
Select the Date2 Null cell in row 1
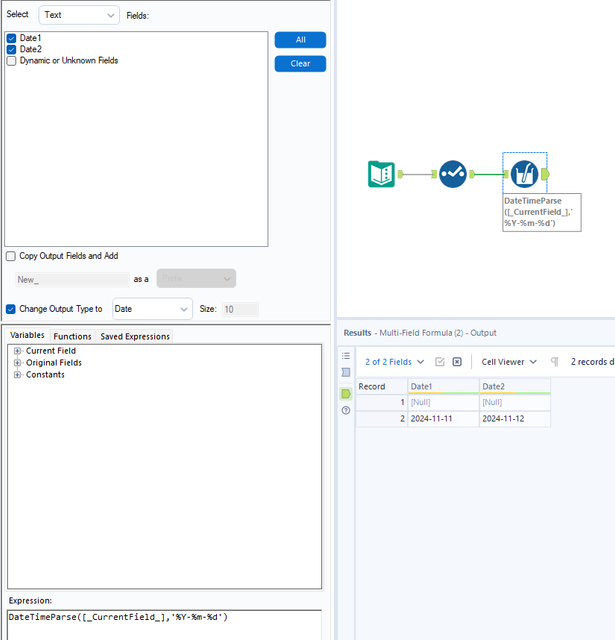[x=515, y=402]
